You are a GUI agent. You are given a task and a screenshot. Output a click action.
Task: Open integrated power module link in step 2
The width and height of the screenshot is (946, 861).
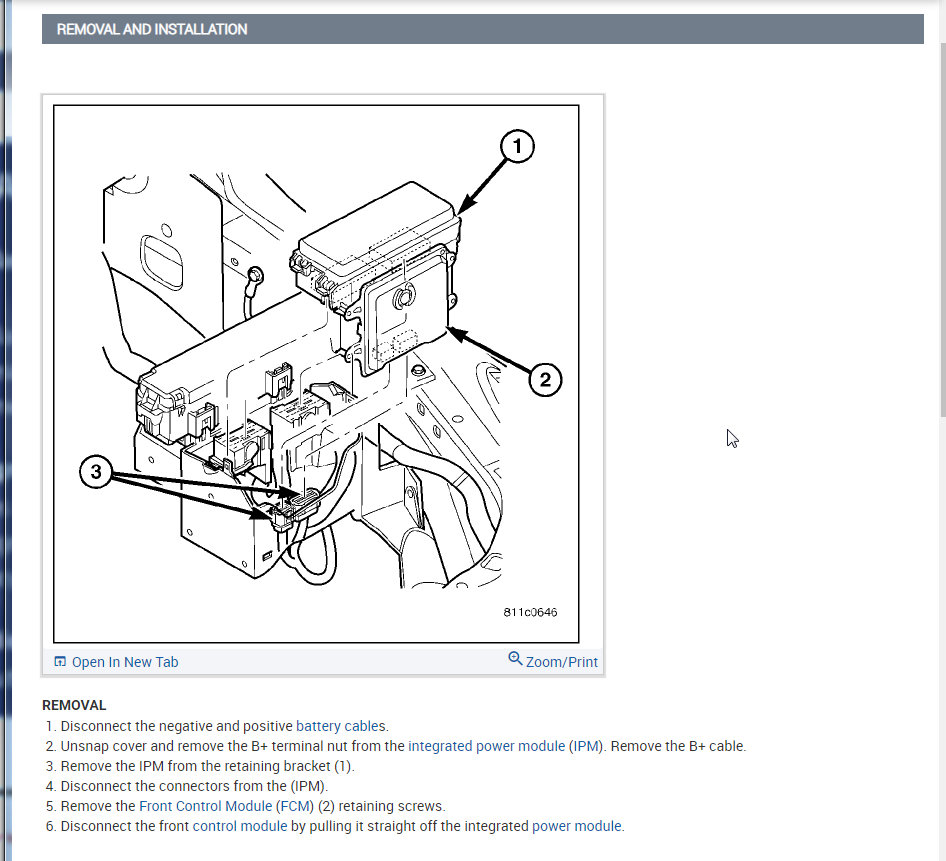[x=486, y=746]
